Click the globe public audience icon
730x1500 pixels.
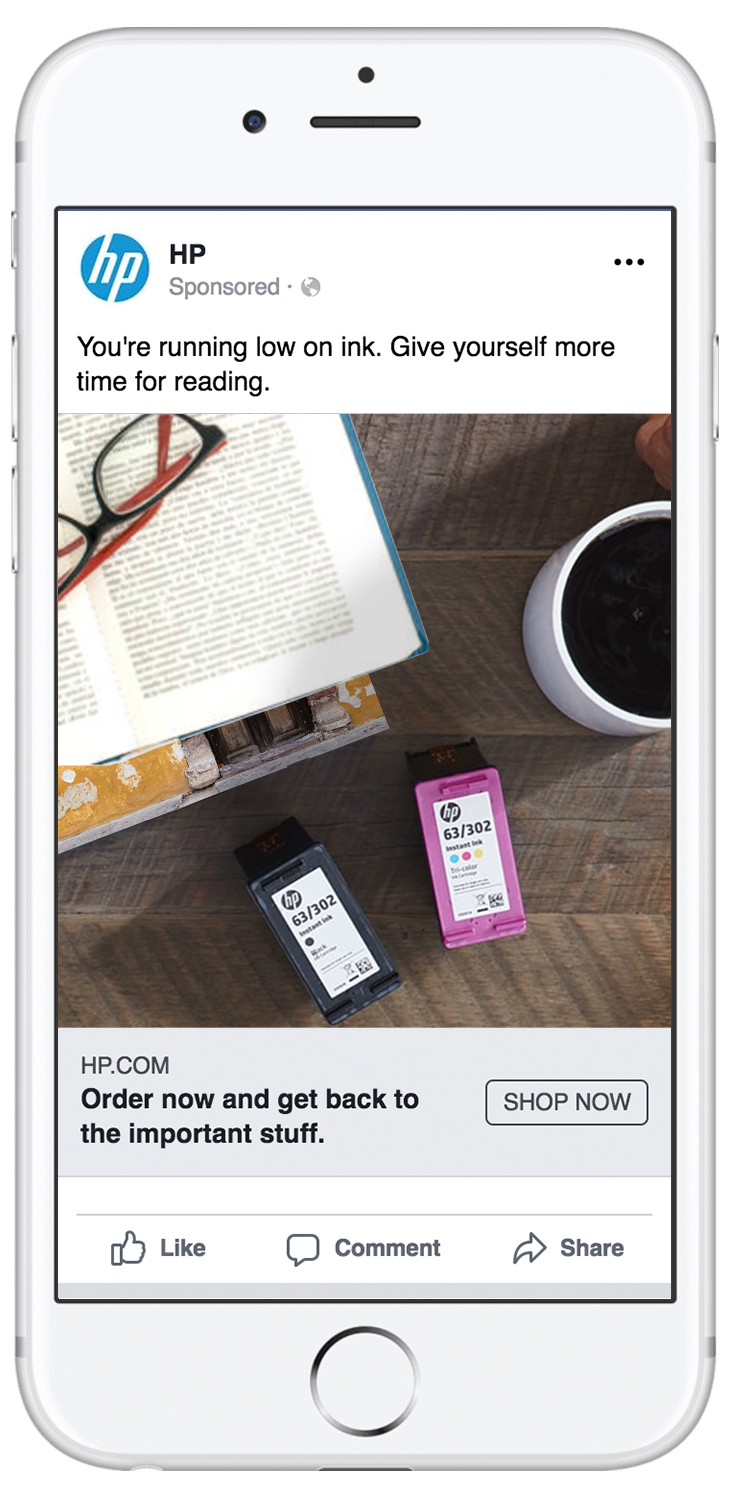[x=311, y=287]
